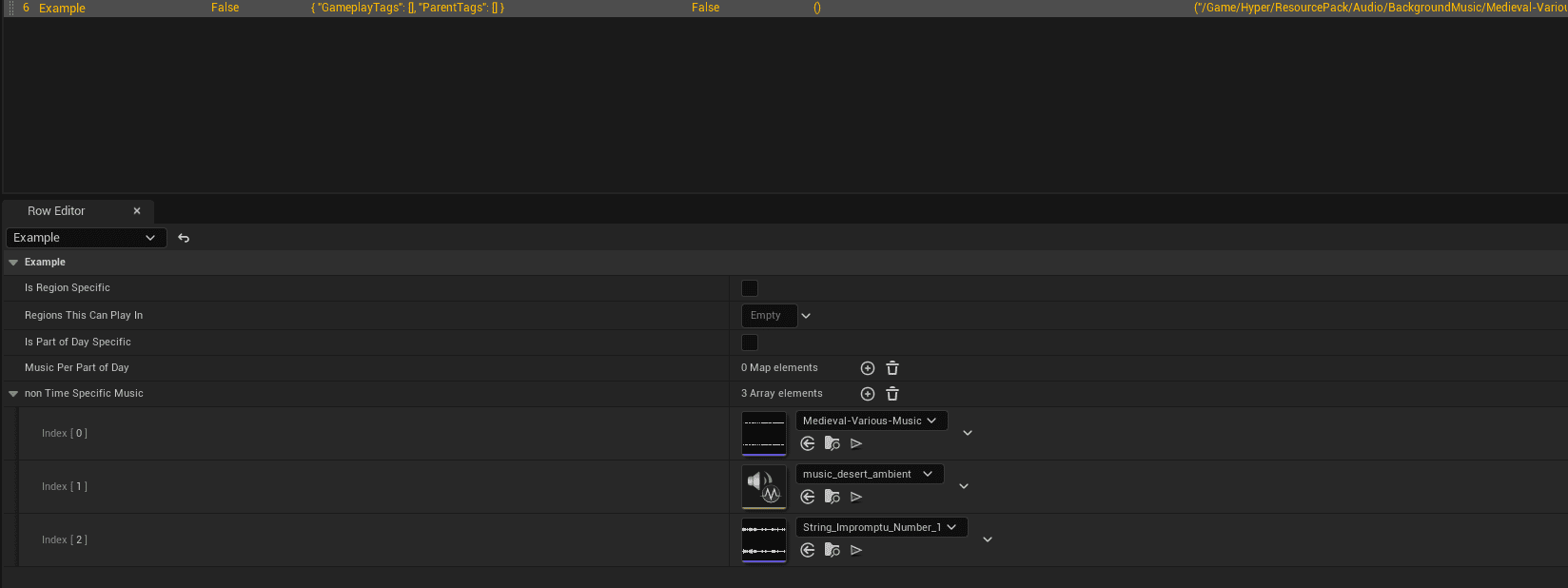This screenshot has height=588, width=1568.
Task: Use selected asset for Medieval-Various-Music slot
Action: click(x=808, y=443)
